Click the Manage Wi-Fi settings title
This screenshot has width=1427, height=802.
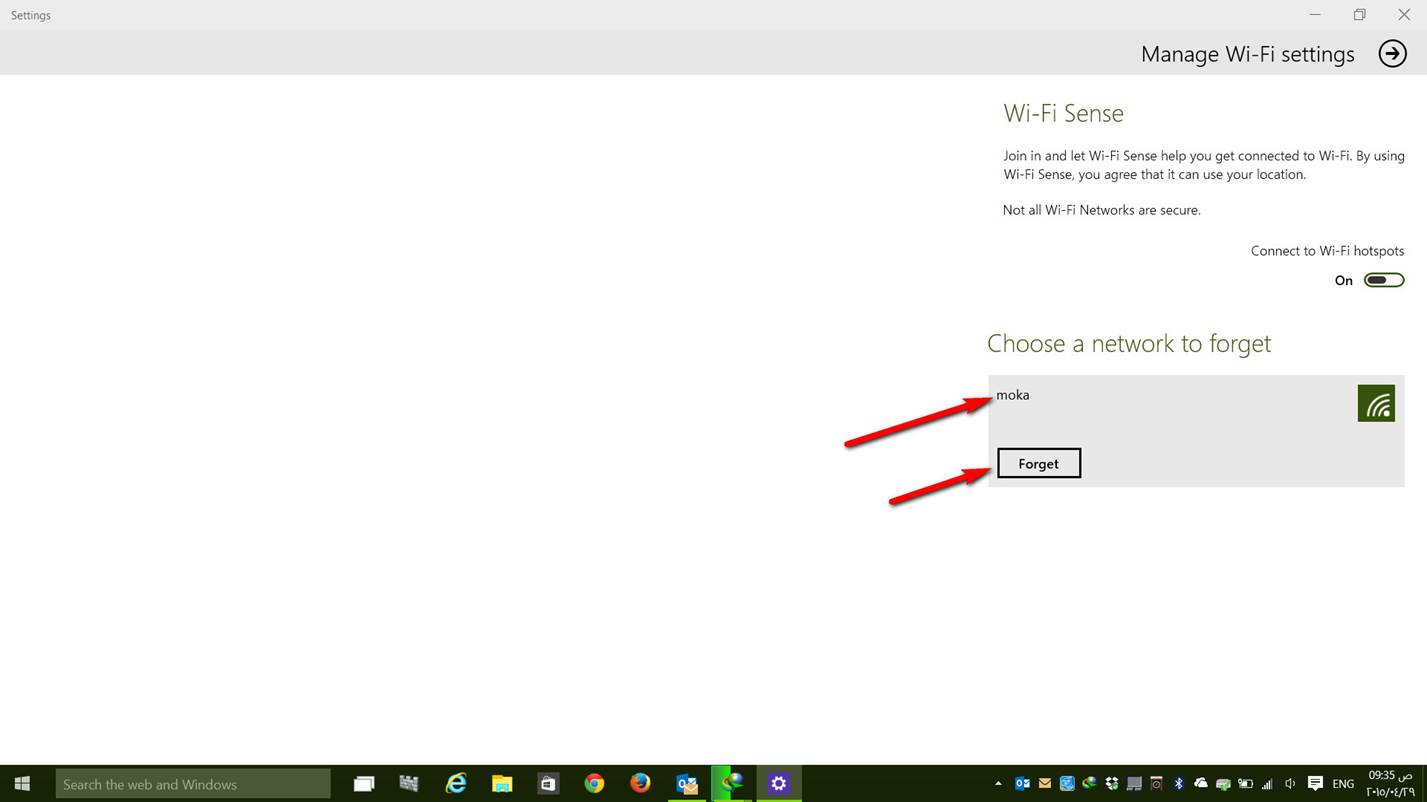click(x=1248, y=54)
